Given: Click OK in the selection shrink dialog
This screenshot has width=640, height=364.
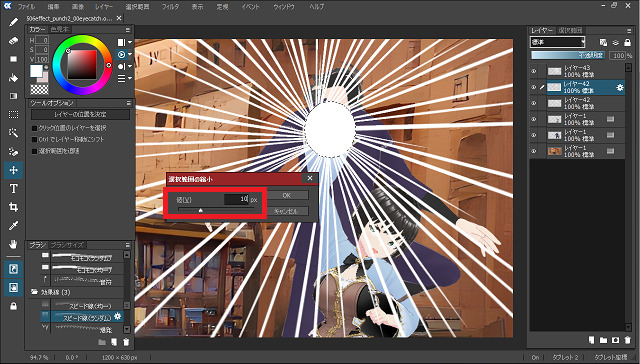Looking at the screenshot, I should [287, 195].
